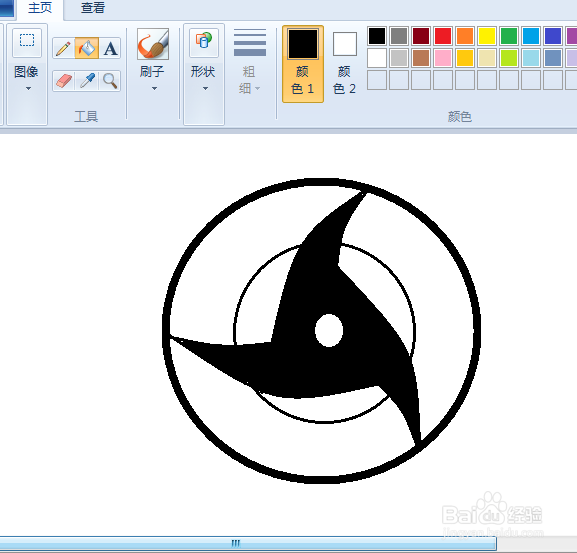577x553 pixels.
Task: Switch to the 查看 tab
Action: coord(93,8)
